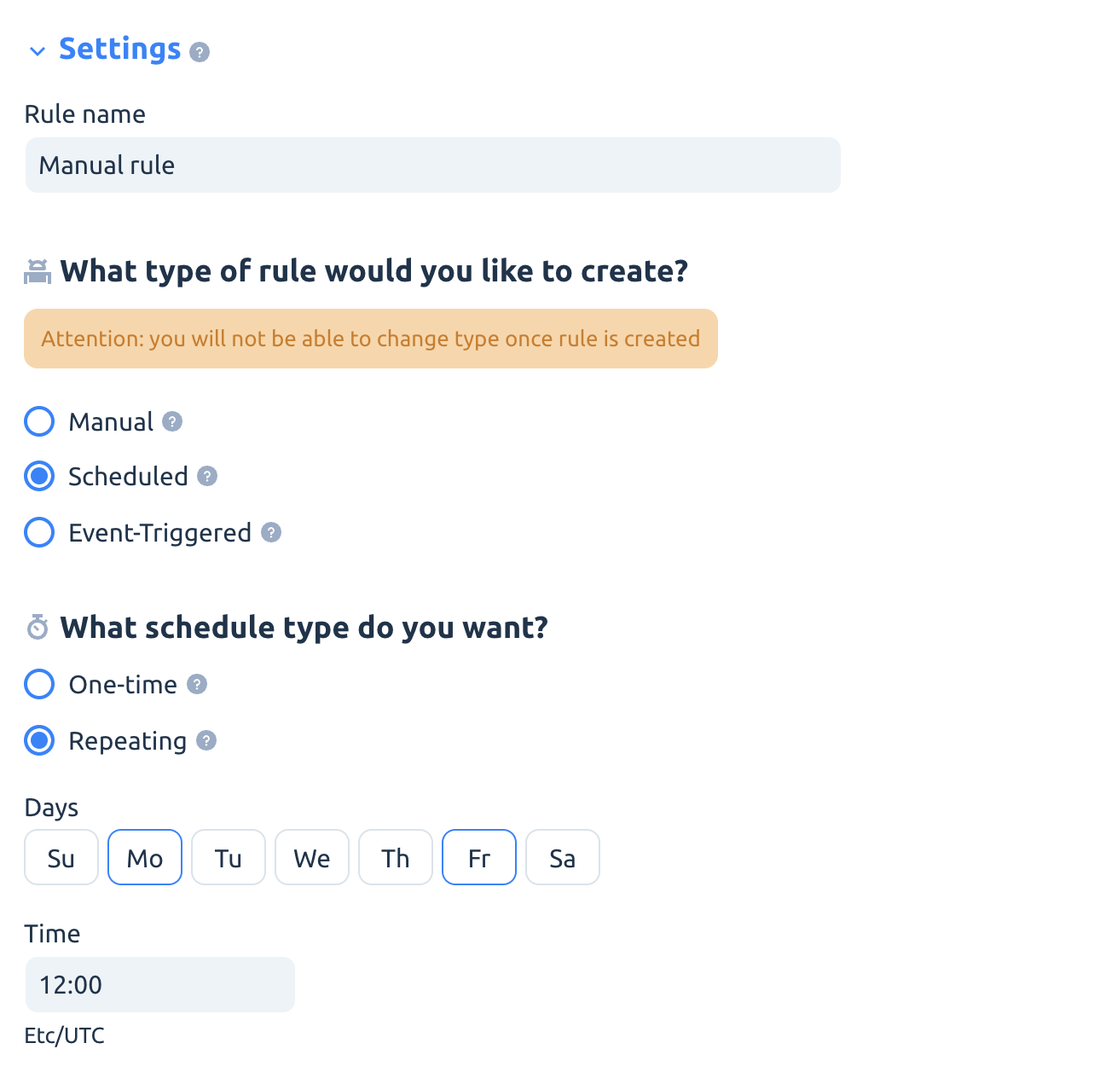Click the help icon beside Scheduled

click(207, 476)
